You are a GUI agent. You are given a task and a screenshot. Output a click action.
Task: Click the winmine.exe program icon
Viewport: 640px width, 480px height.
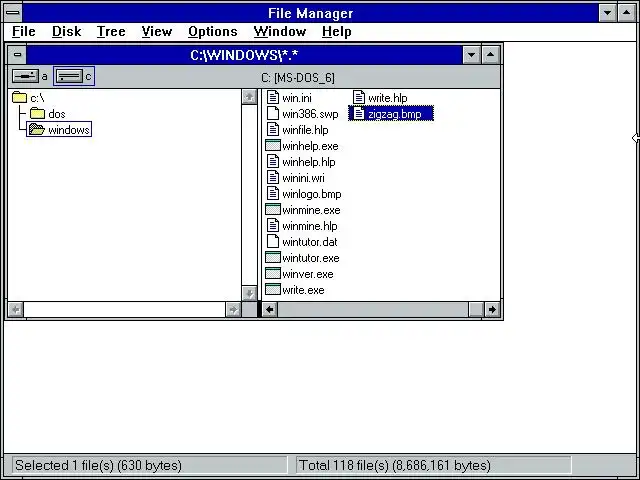[x=273, y=209]
